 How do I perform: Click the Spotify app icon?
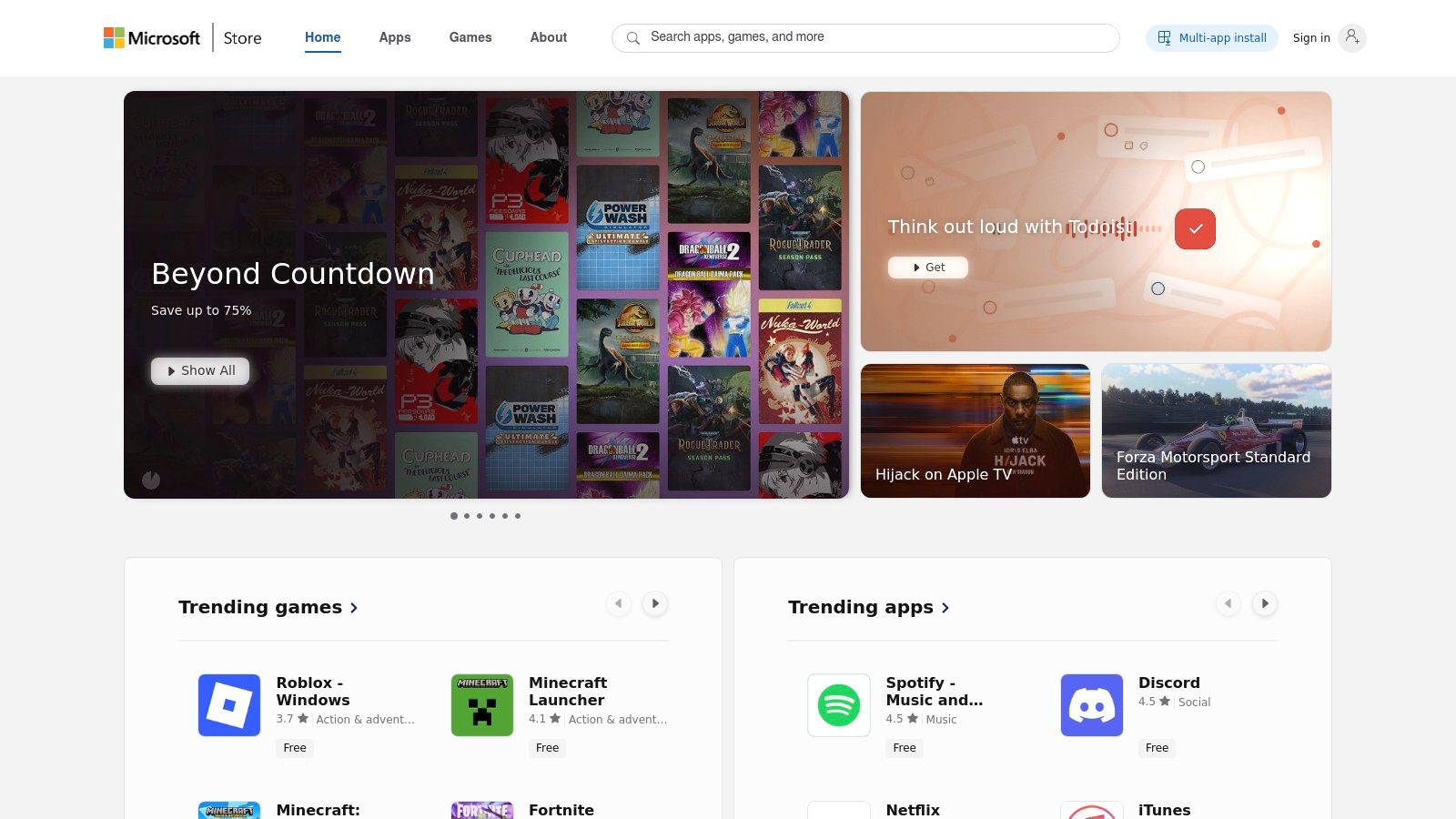(x=838, y=704)
